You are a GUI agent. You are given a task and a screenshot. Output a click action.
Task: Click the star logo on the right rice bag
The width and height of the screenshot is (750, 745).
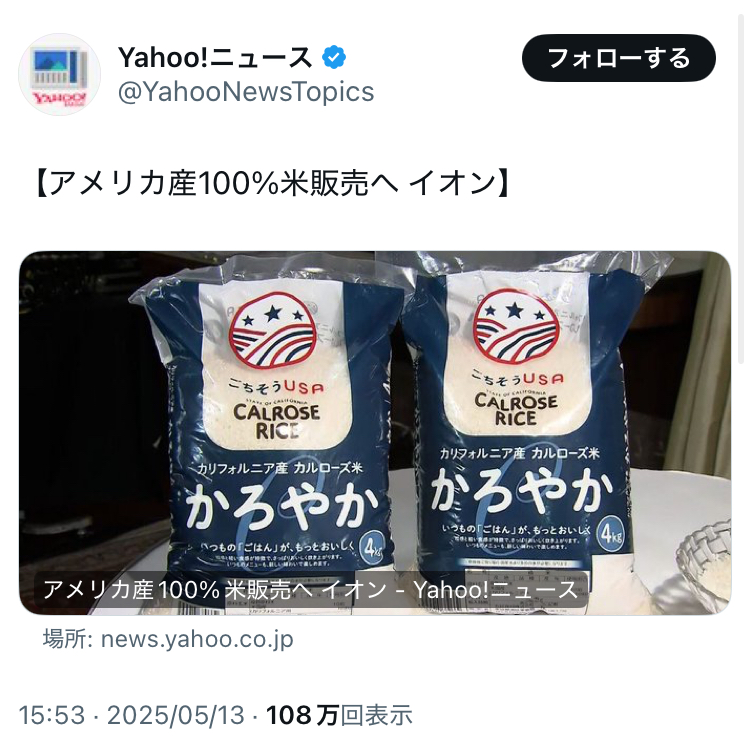pos(515,326)
